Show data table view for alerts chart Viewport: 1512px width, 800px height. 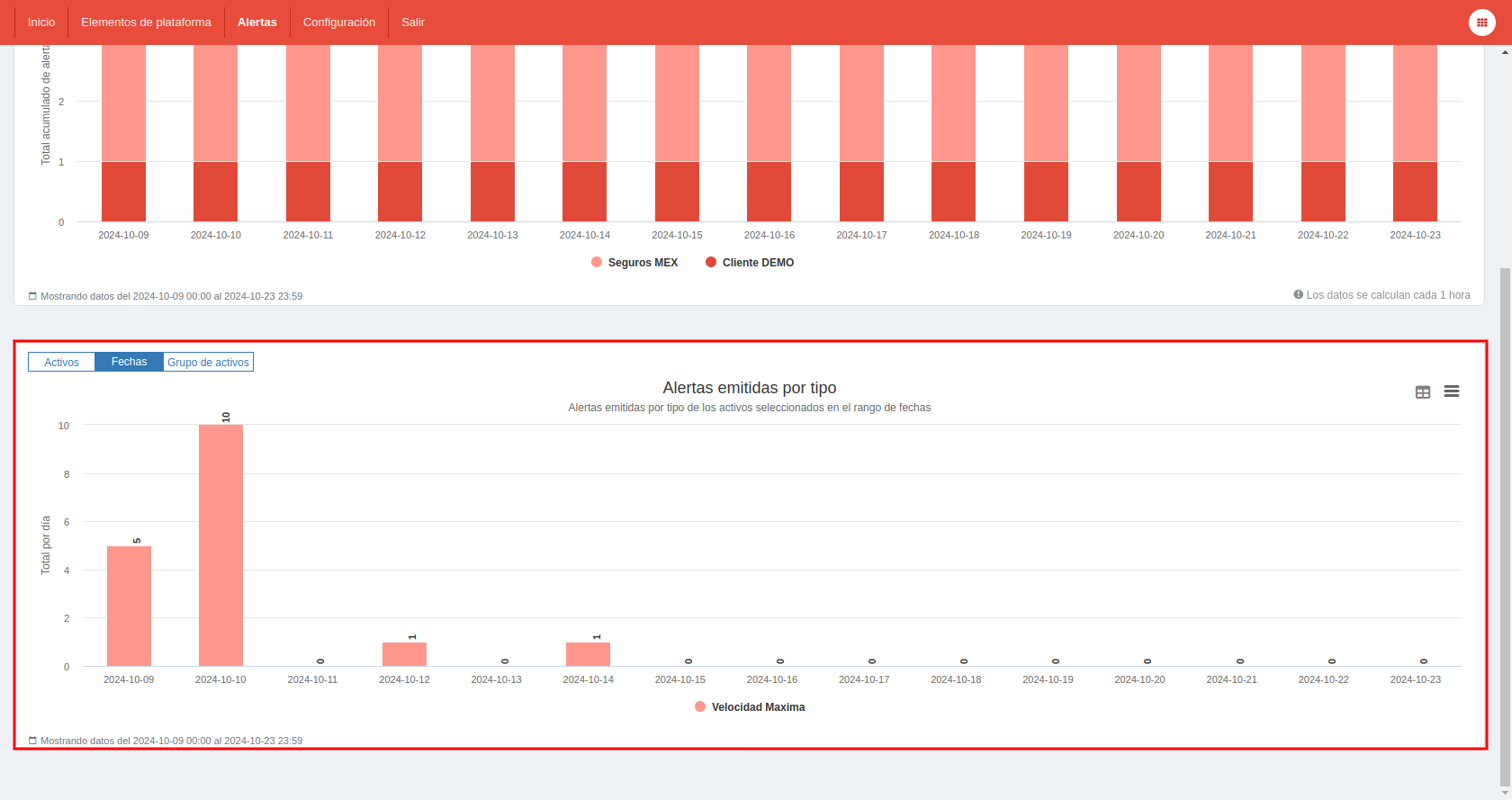pyautogui.click(x=1423, y=392)
